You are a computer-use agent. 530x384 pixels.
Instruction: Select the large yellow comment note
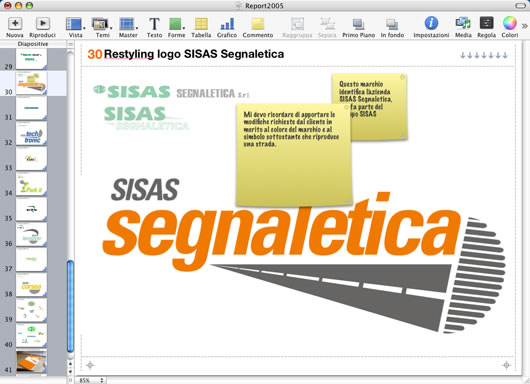click(x=294, y=155)
